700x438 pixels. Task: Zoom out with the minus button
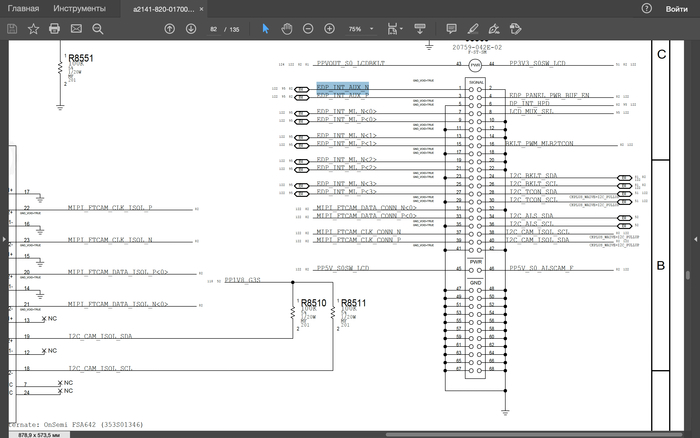tap(307, 28)
